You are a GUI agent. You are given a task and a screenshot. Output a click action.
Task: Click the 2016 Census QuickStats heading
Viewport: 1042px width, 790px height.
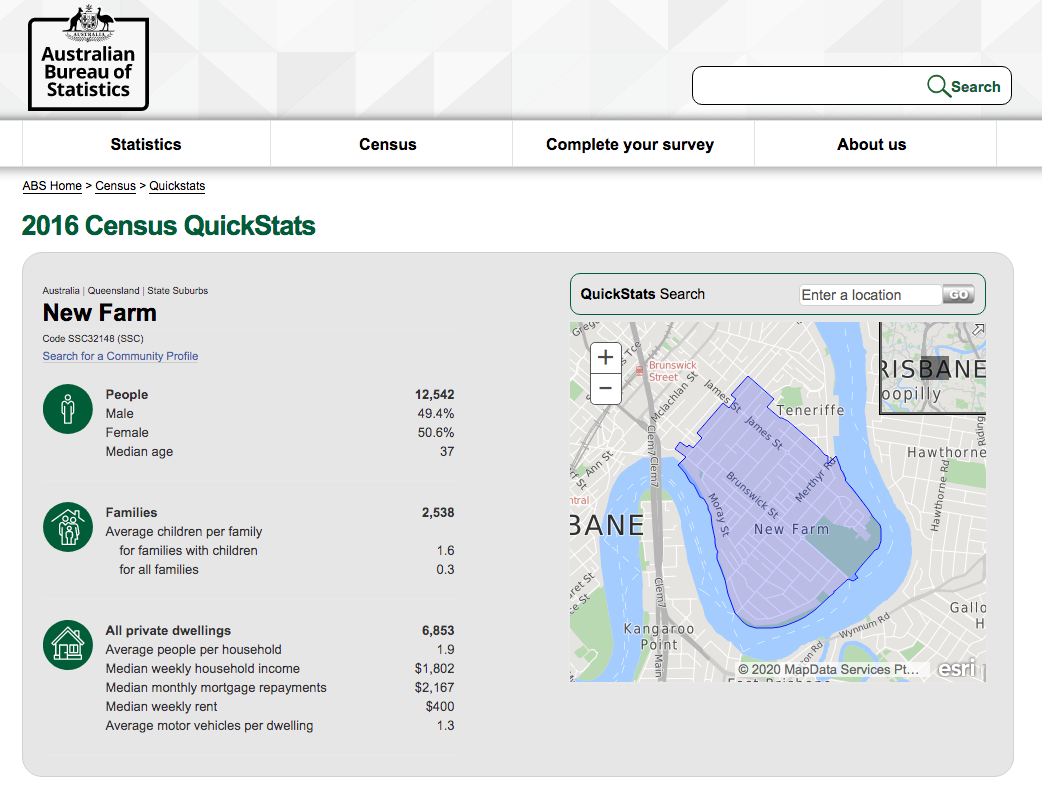(x=169, y=226)
